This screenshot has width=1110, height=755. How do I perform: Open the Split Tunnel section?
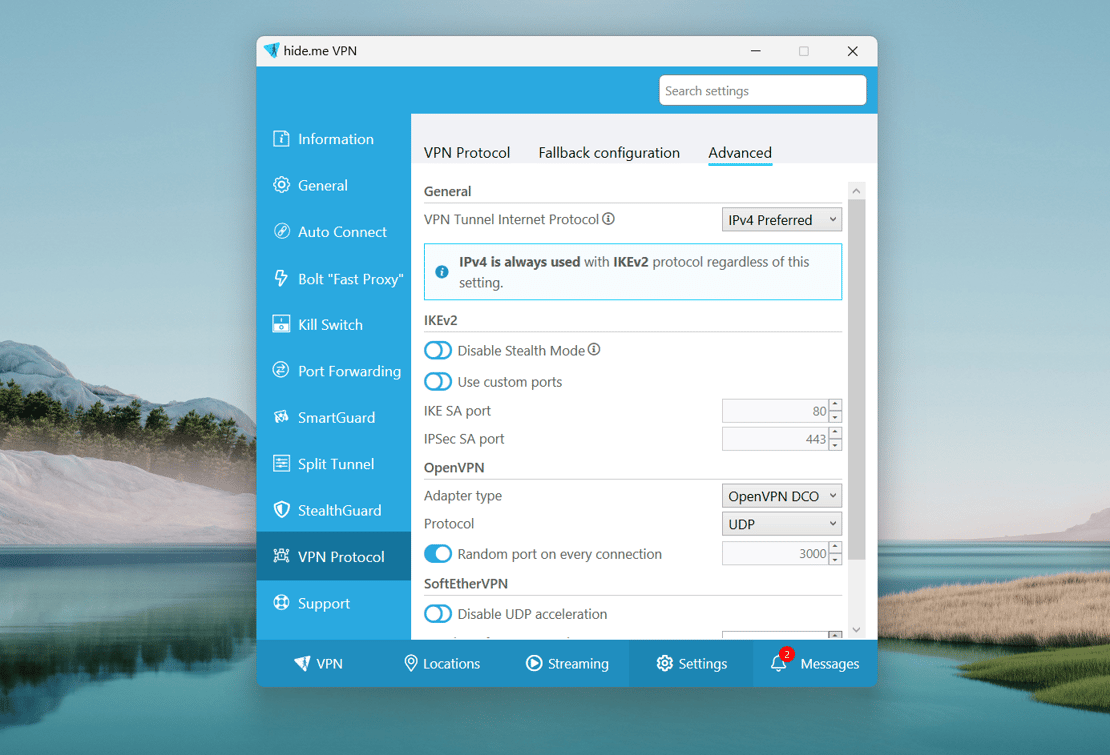pyautogui.click(x=334, y=463)
